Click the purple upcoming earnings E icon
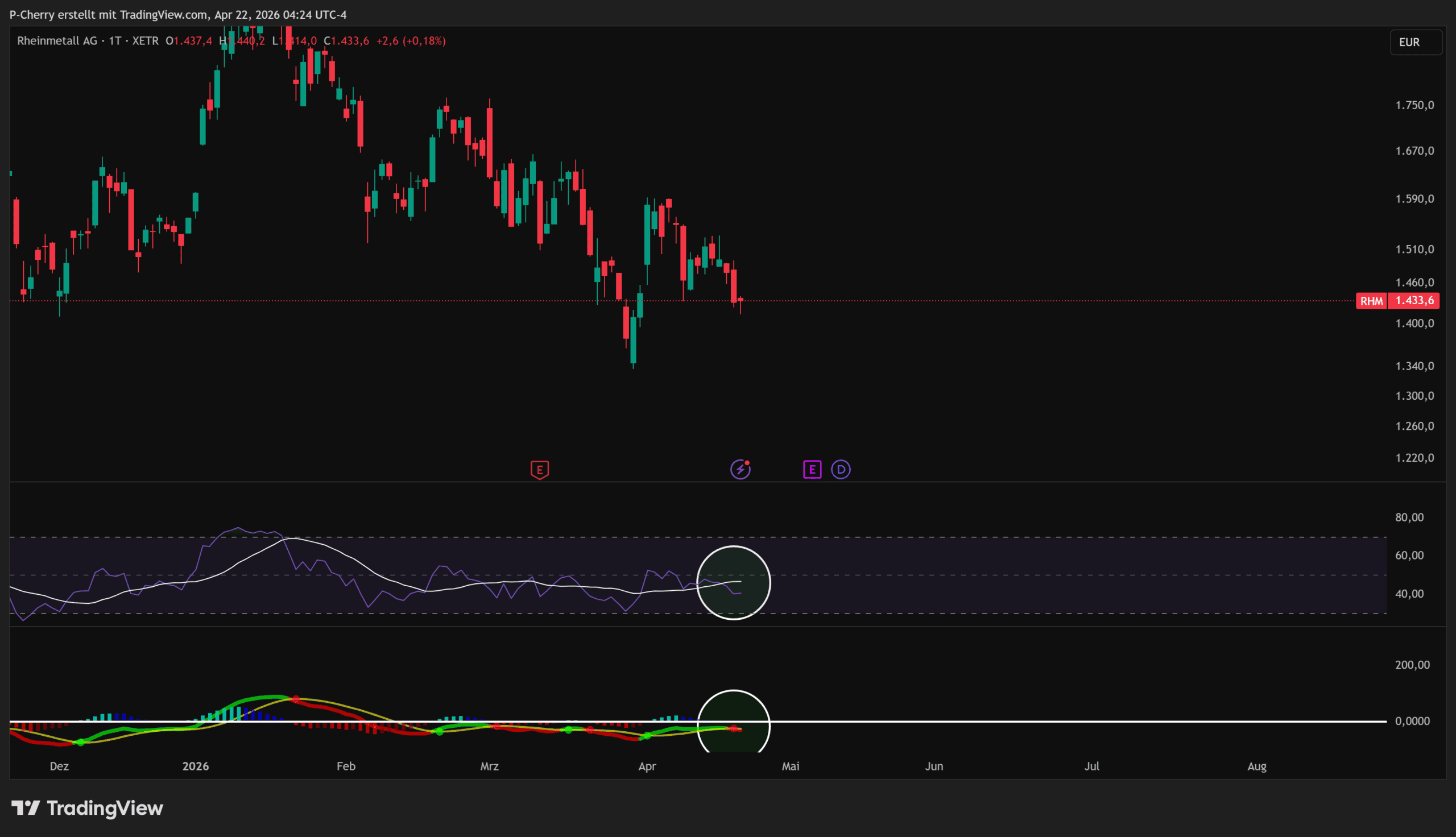The height and width of the screenshot is (837, 1456). pos(812,470)
